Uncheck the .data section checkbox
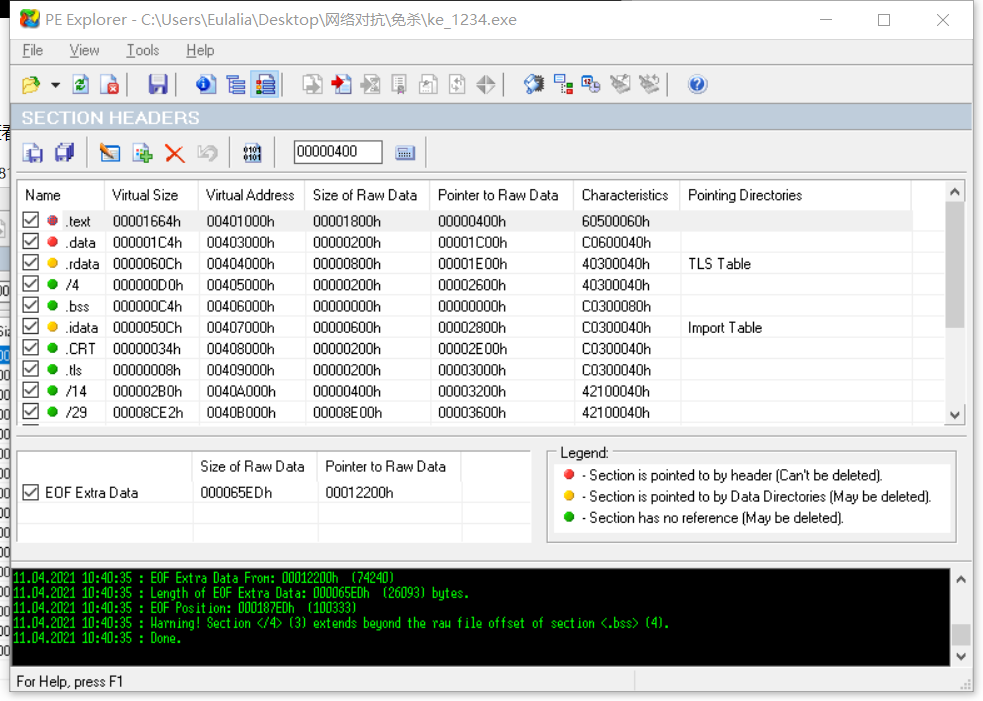This screenshot has height=701, width=983. coord(31,241)
